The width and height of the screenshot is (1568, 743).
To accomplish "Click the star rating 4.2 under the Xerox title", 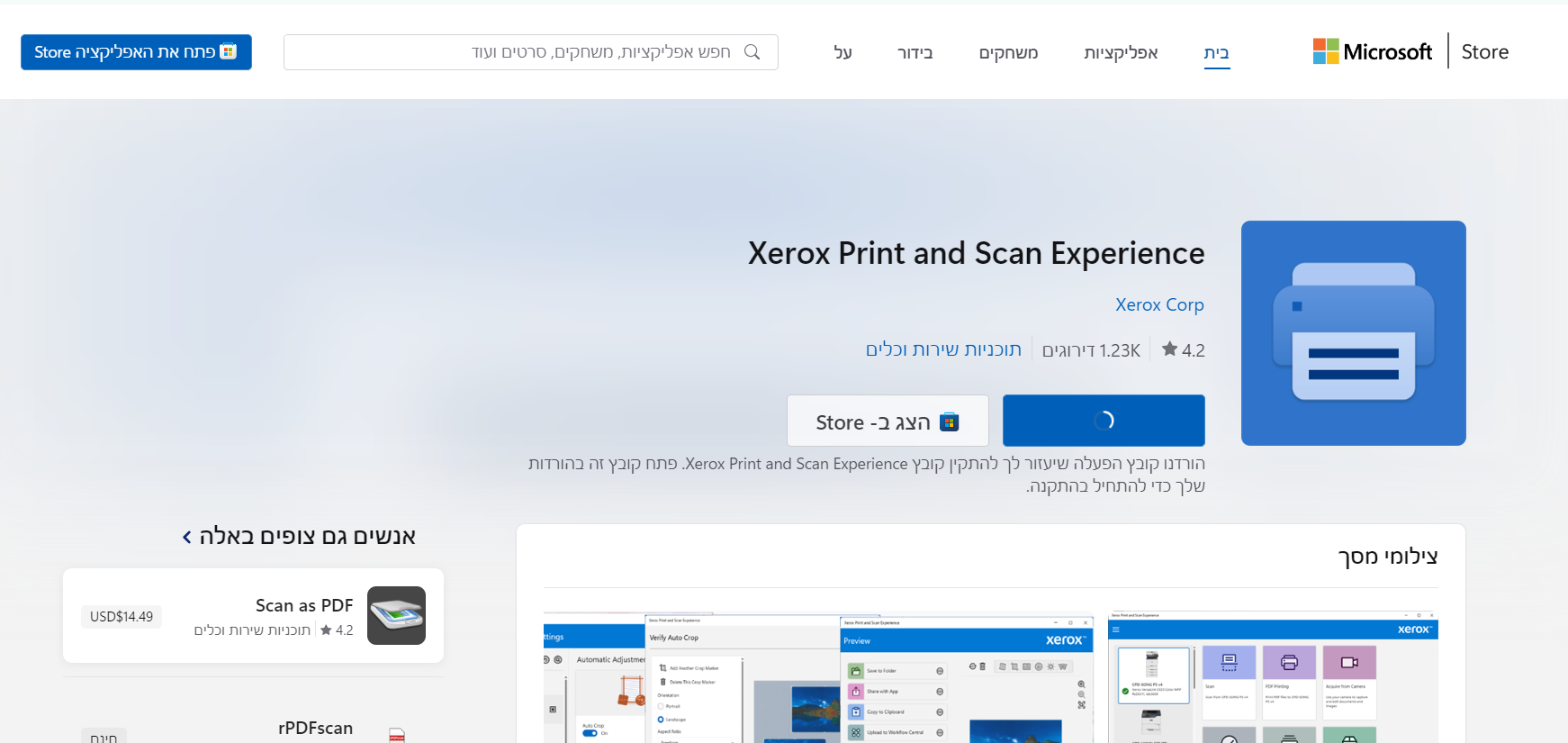I will coord(1183,349).
